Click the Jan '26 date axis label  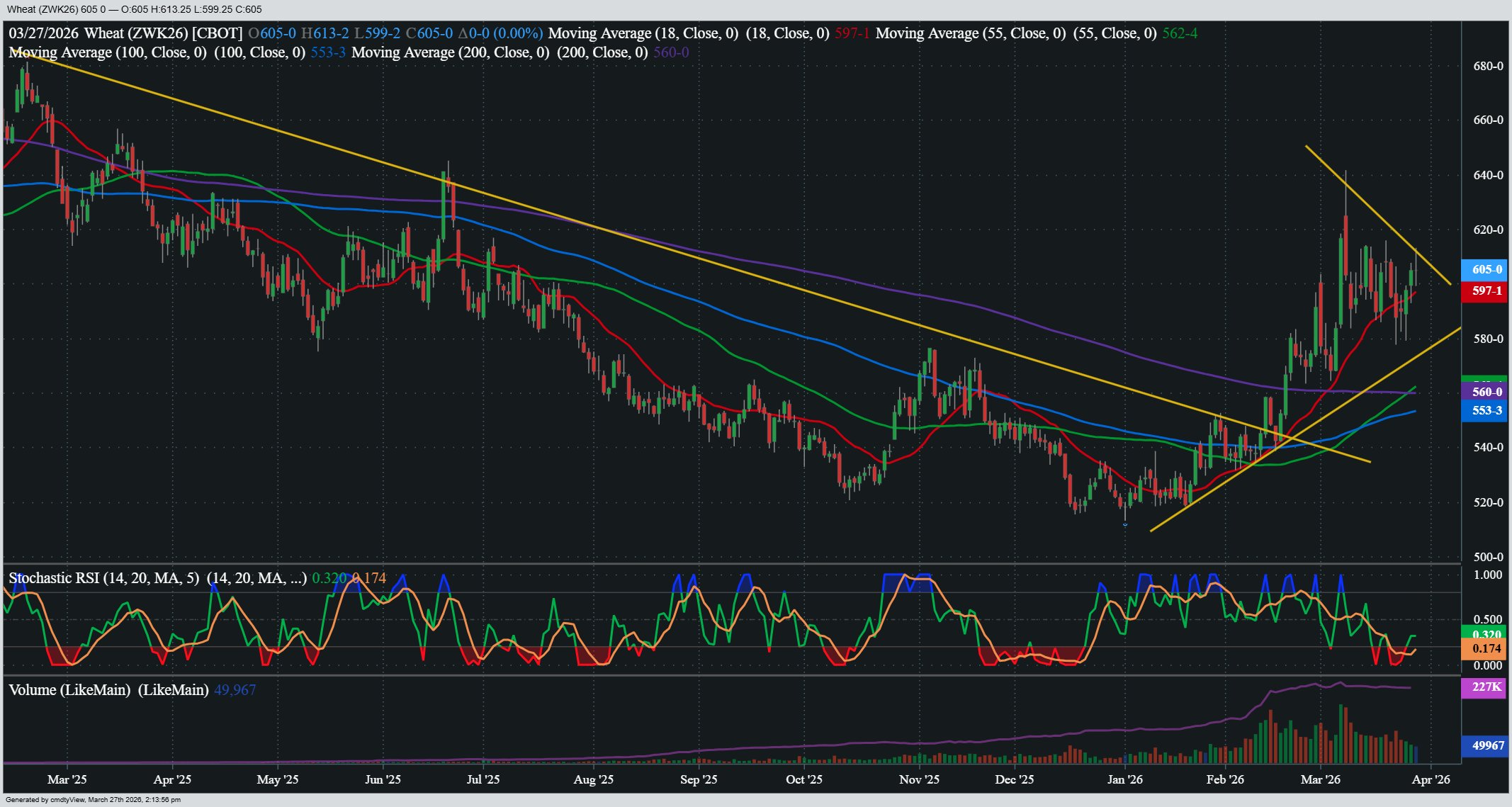coord(1125,779)
